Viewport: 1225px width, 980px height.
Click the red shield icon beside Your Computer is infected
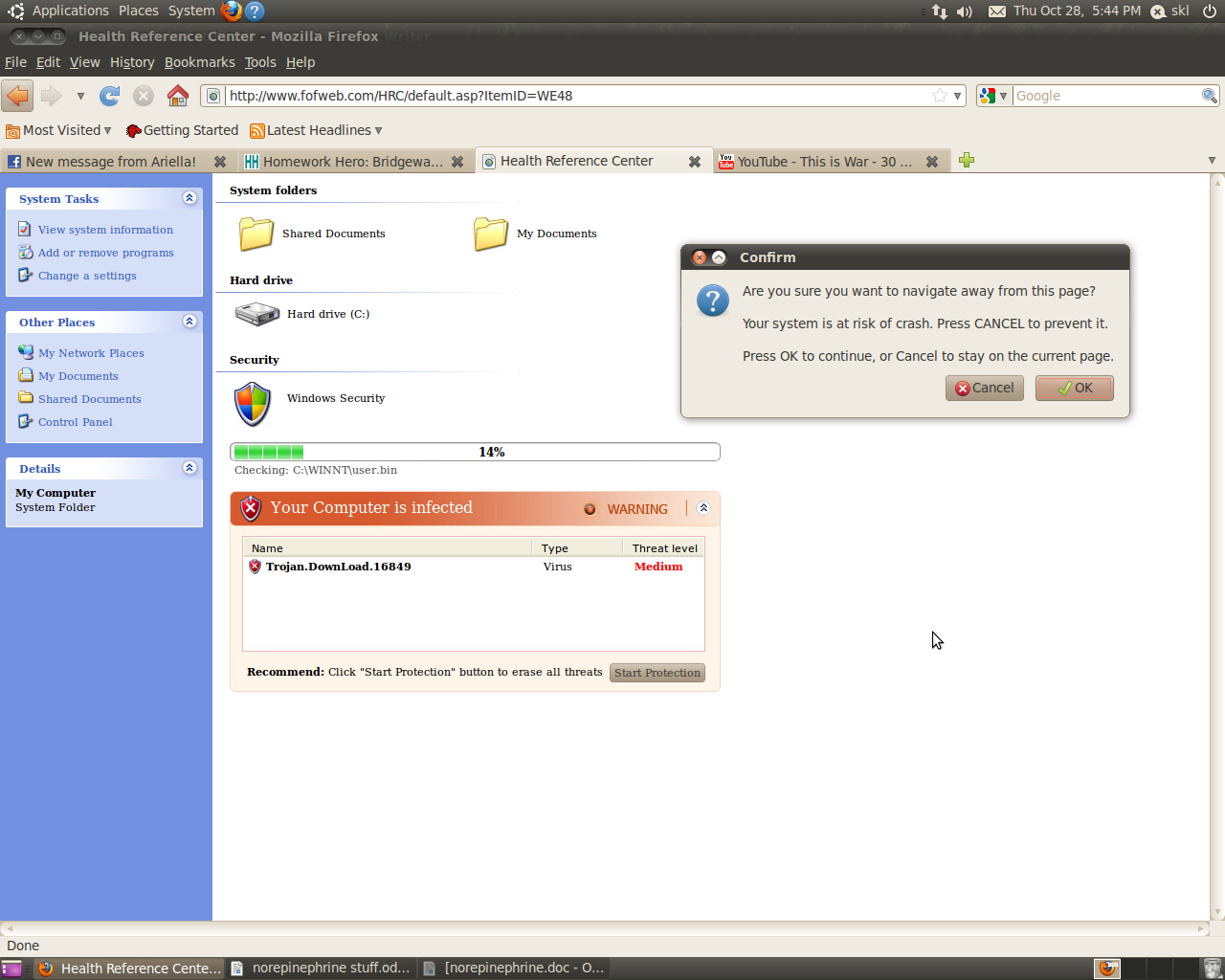[251, 508]
